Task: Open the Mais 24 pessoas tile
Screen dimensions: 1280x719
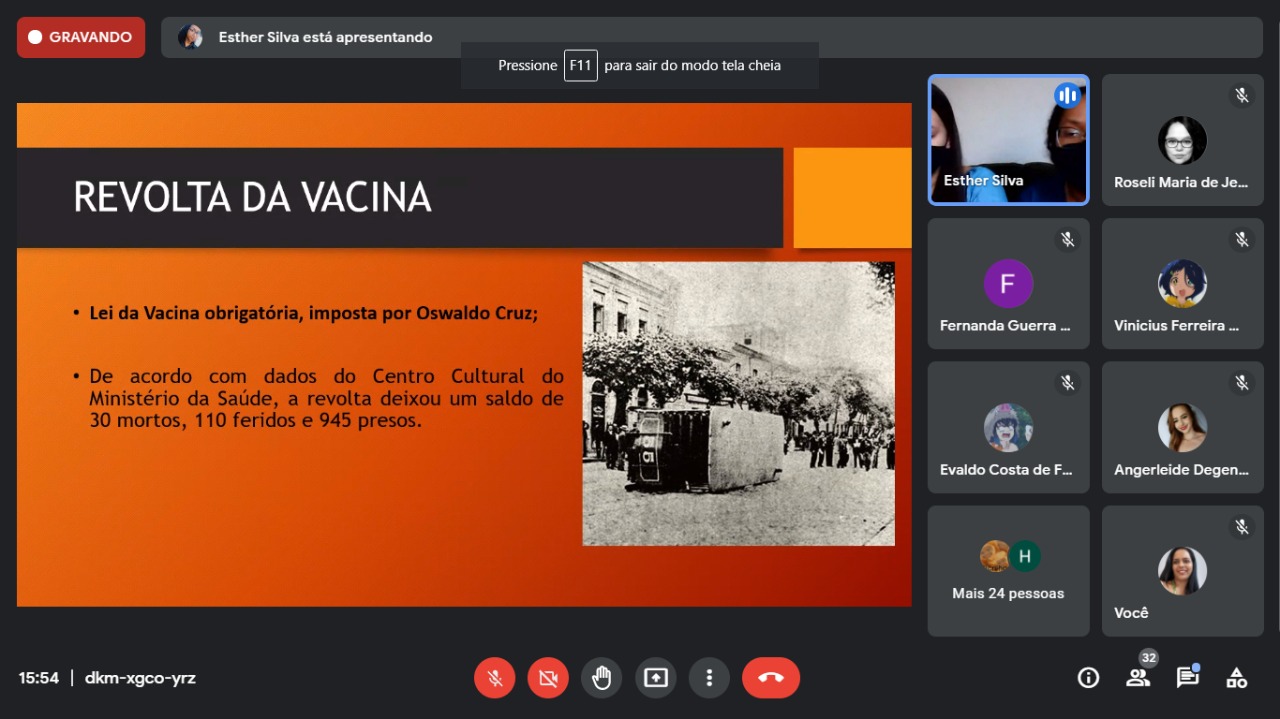Action: point(1008,571)
